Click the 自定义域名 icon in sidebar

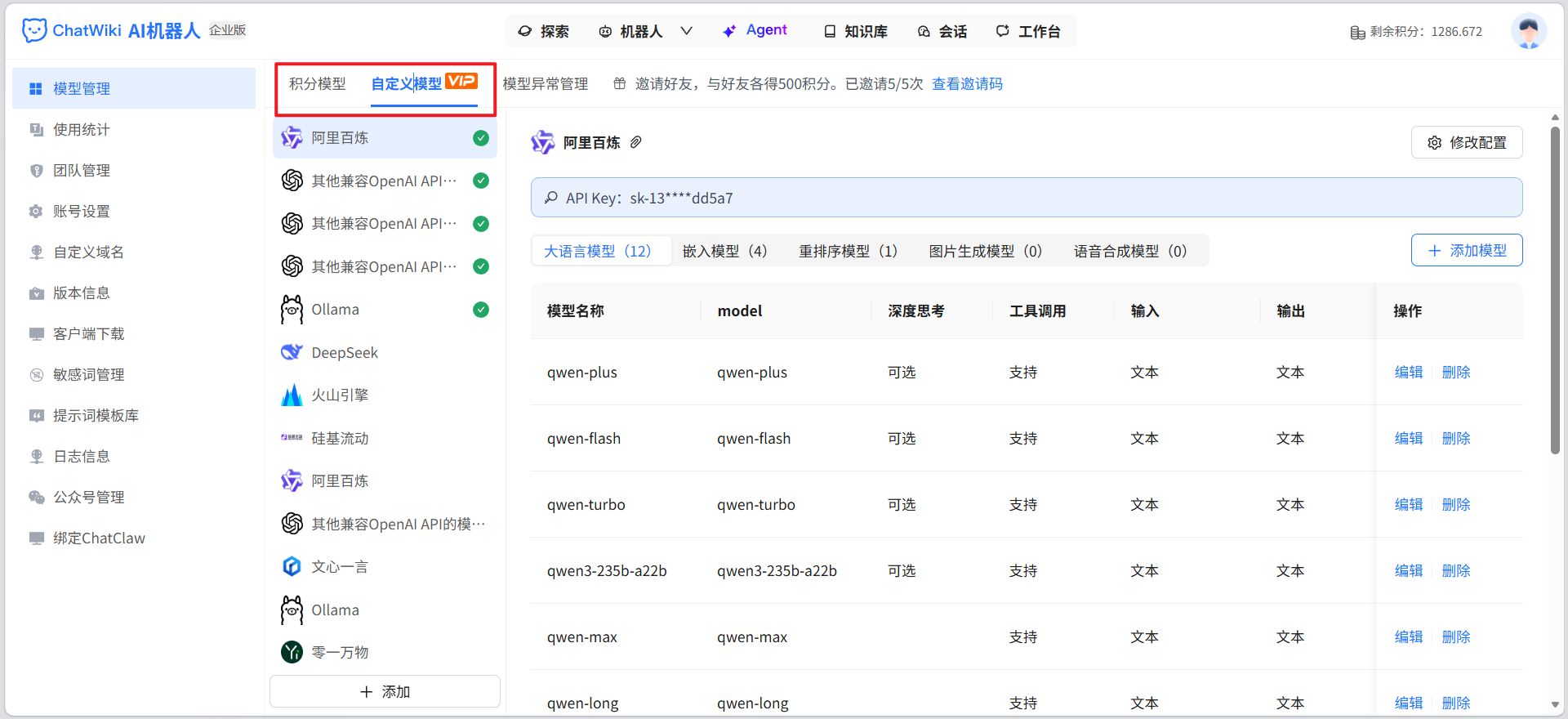(x=36, y=252)
